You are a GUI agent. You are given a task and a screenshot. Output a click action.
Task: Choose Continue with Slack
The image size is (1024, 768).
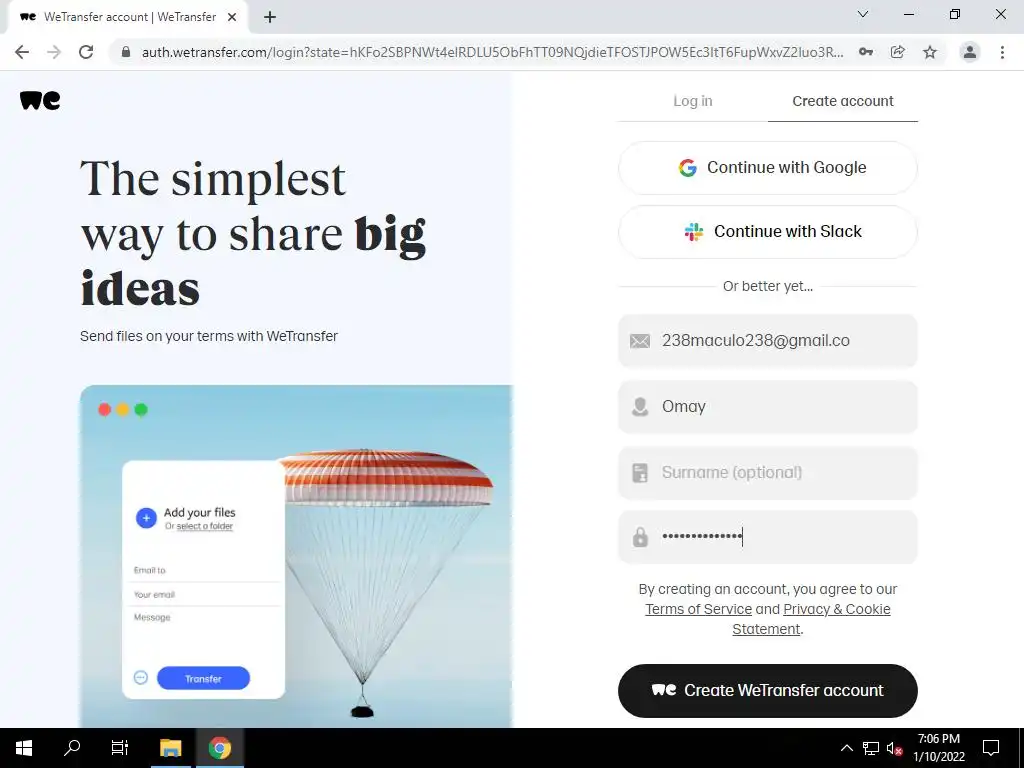click(767, 232)
